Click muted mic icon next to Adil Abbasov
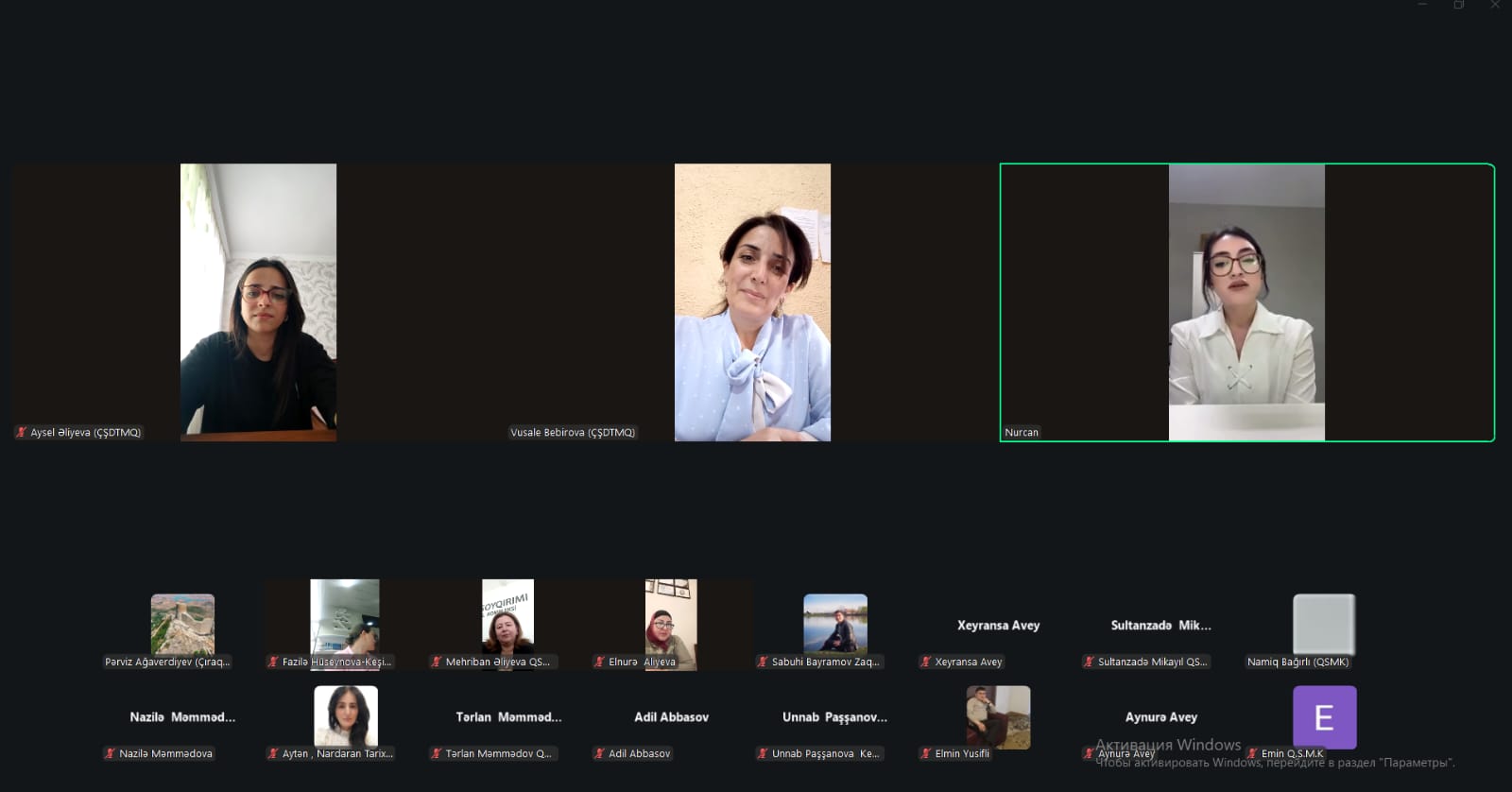This screenshot has height=792, width=1512. 599,753
